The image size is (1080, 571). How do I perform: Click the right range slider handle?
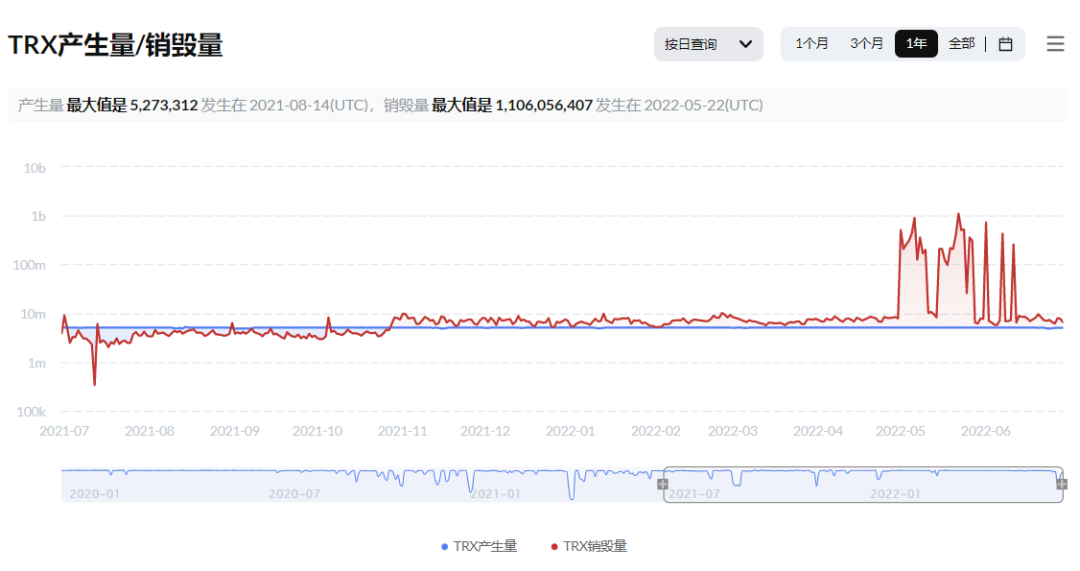[1062, 484]
